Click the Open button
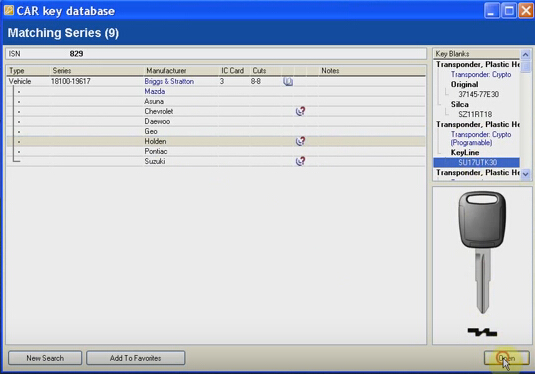Screen dimensions: 535x374 click(x=507, y=358)
